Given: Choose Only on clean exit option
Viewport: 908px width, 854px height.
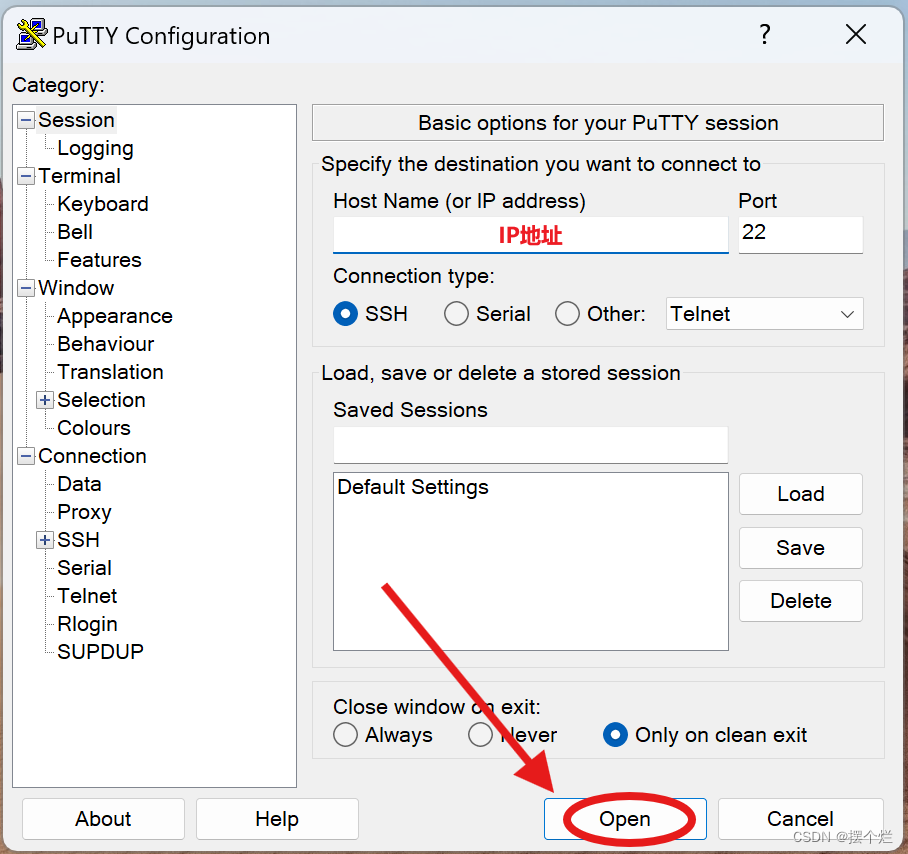Looking at the screenshot, I should pos(615,735).
